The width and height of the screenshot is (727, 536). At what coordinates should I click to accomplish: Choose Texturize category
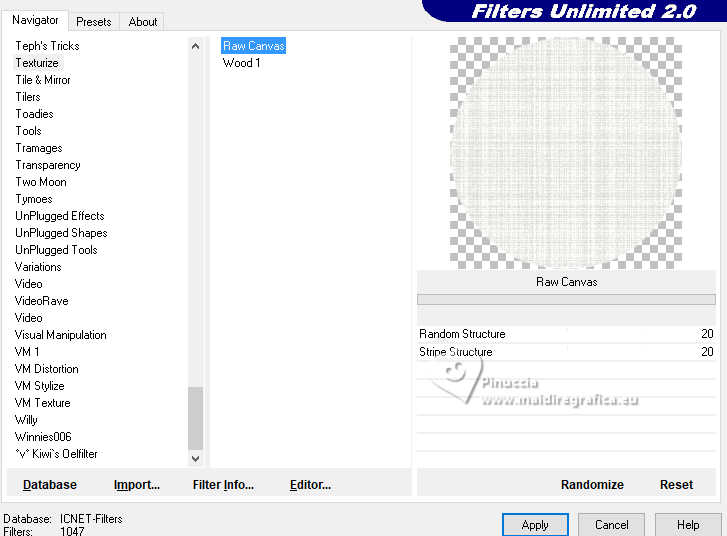37,63
